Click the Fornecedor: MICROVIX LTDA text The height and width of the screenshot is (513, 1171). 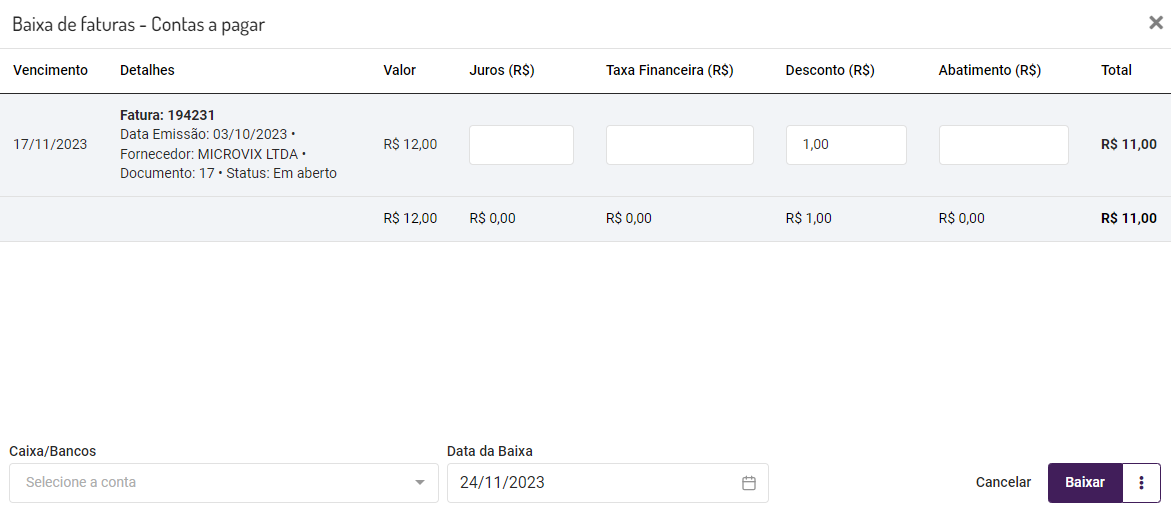coord(209,154)
